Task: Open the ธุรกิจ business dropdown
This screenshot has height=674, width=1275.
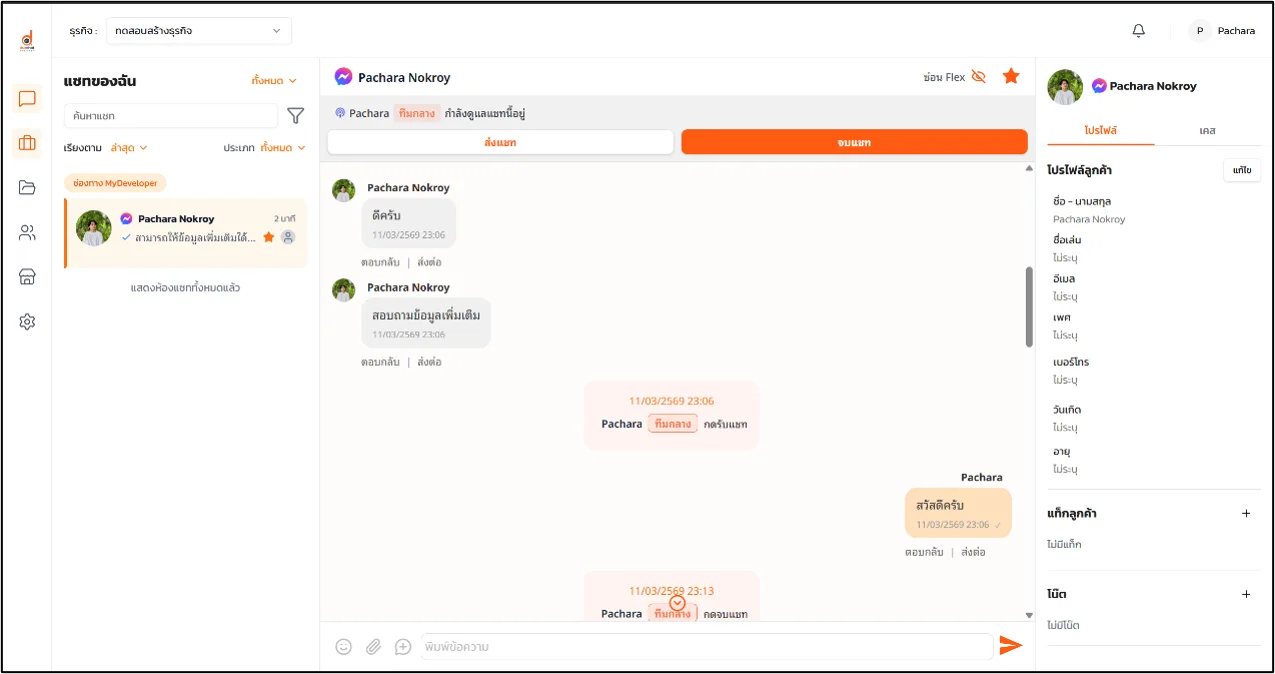Action: pyautogui.click(x=199, y=31)
